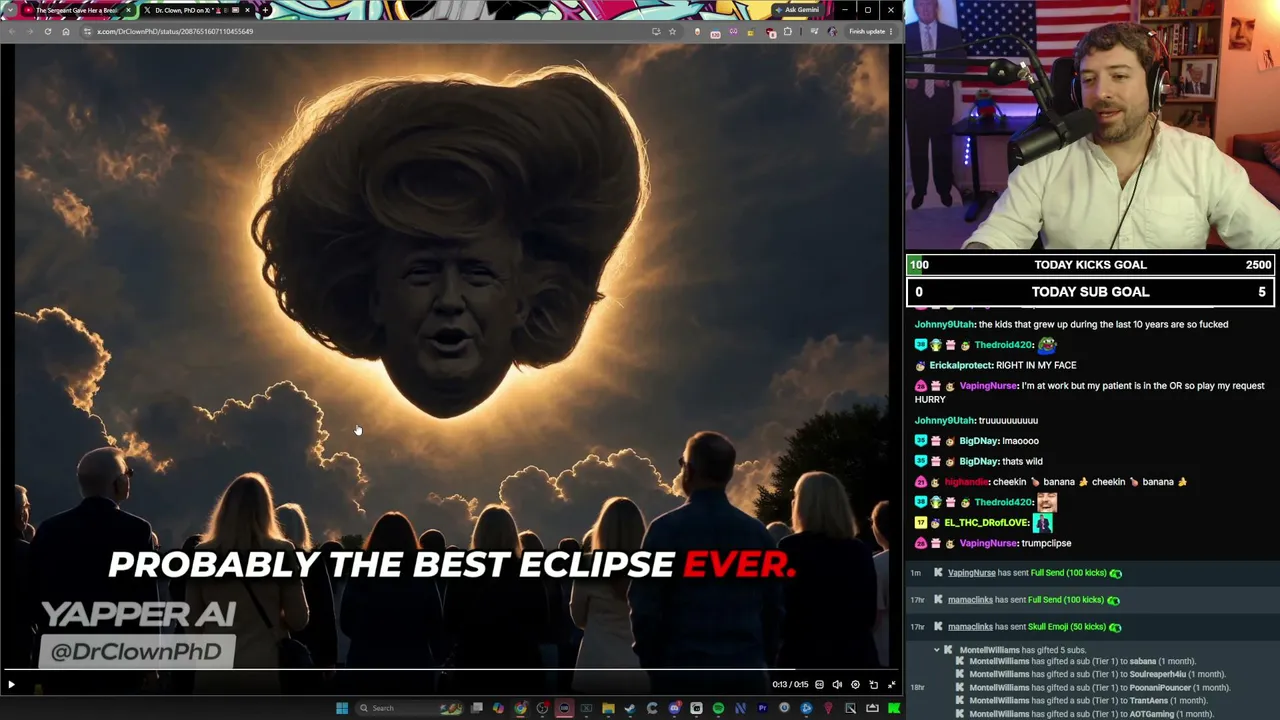Open Task View from the taskbar
The width and height of the screenshot is (1280, 720).
(x=477, y=708)
